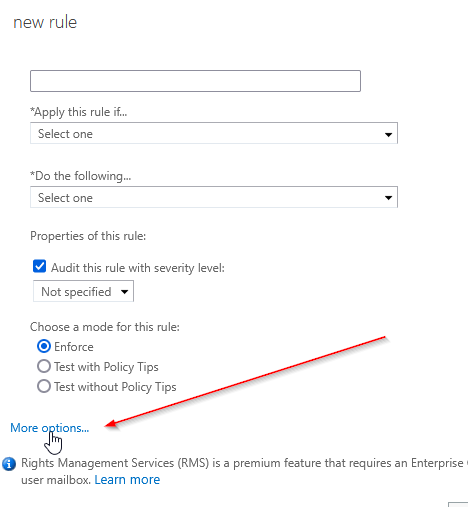Choose 'Test with Policy Tips' mode

pyautogui.click(x=44, y=366)
